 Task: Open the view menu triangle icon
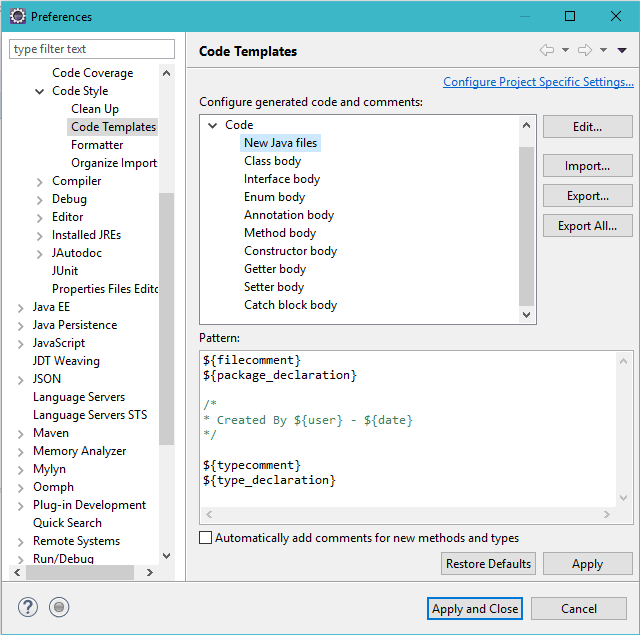pos(622,51)
